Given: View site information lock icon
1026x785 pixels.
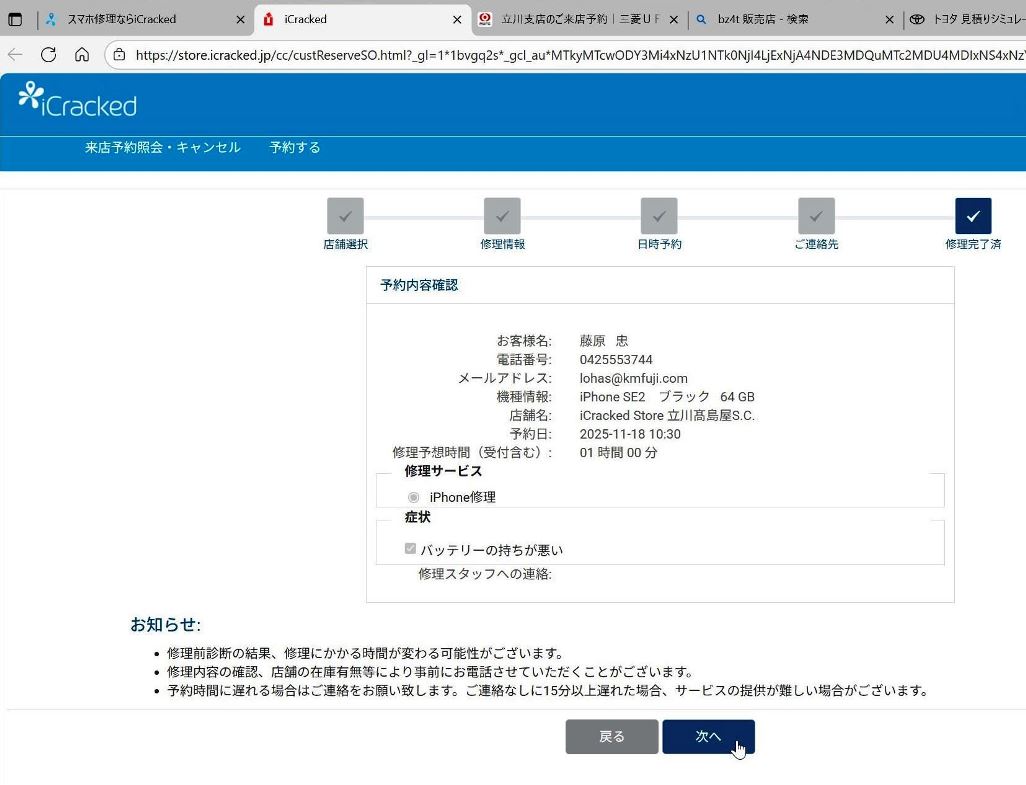Looking at the screenshot, I should tap(119, 55).
